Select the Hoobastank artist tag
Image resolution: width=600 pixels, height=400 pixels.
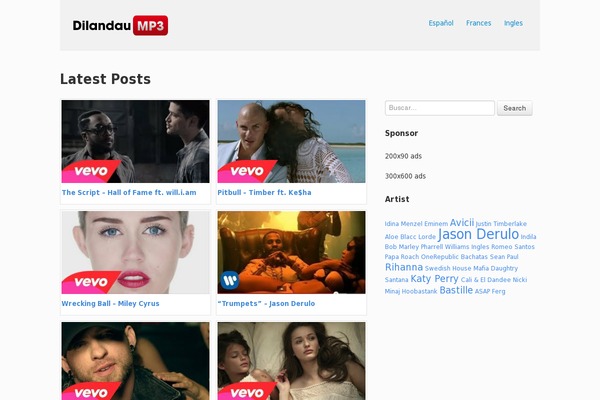(x=419, y=291)
